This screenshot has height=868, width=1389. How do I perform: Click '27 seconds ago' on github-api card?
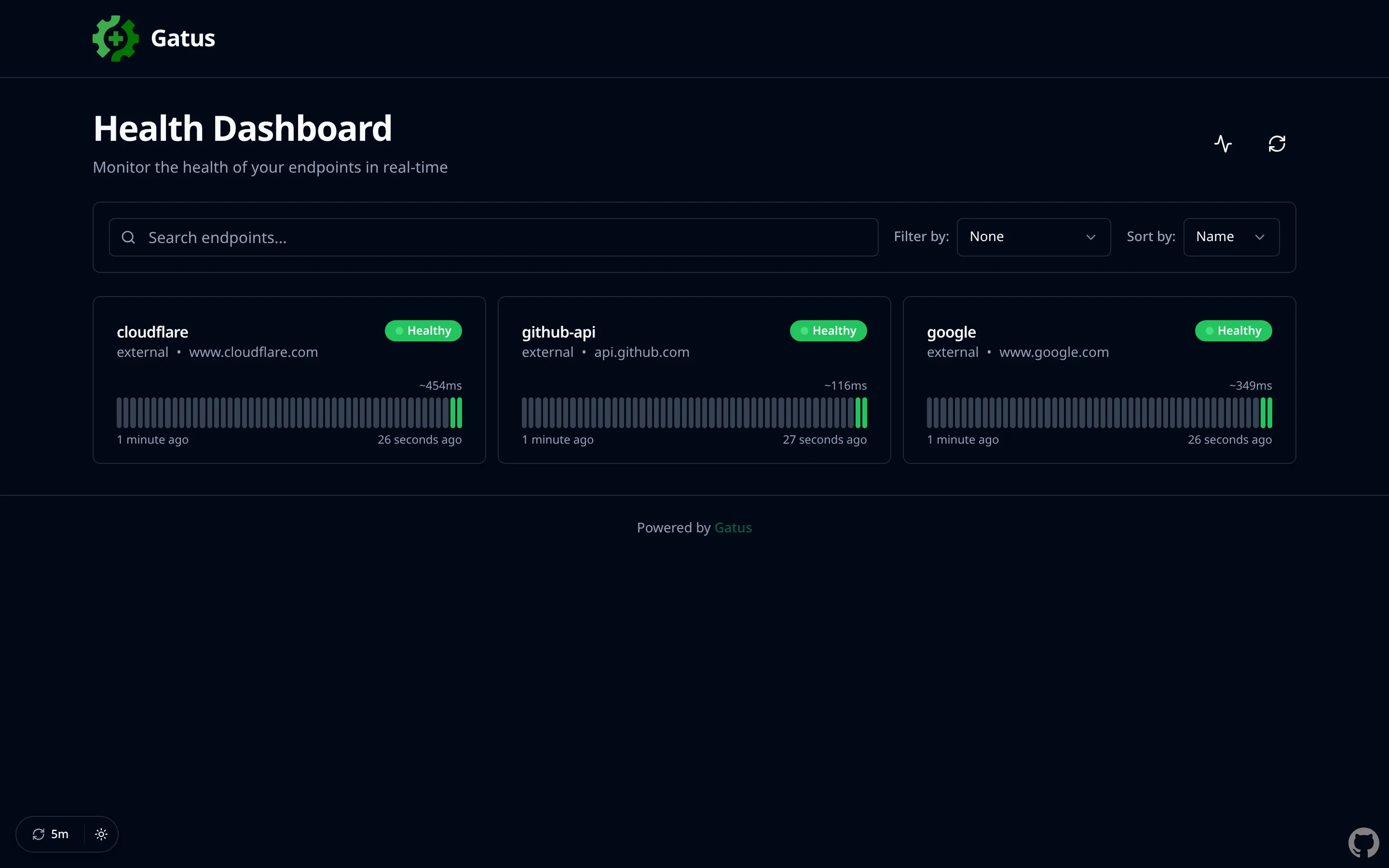coord(825,440)
